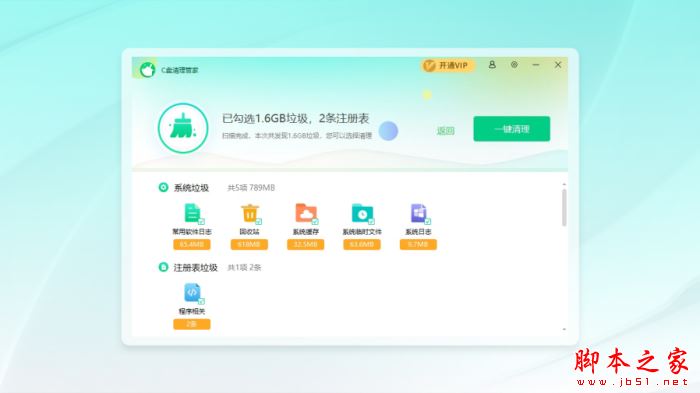Click the orange size badge under 常用软件日志

(x=192, y=244)
